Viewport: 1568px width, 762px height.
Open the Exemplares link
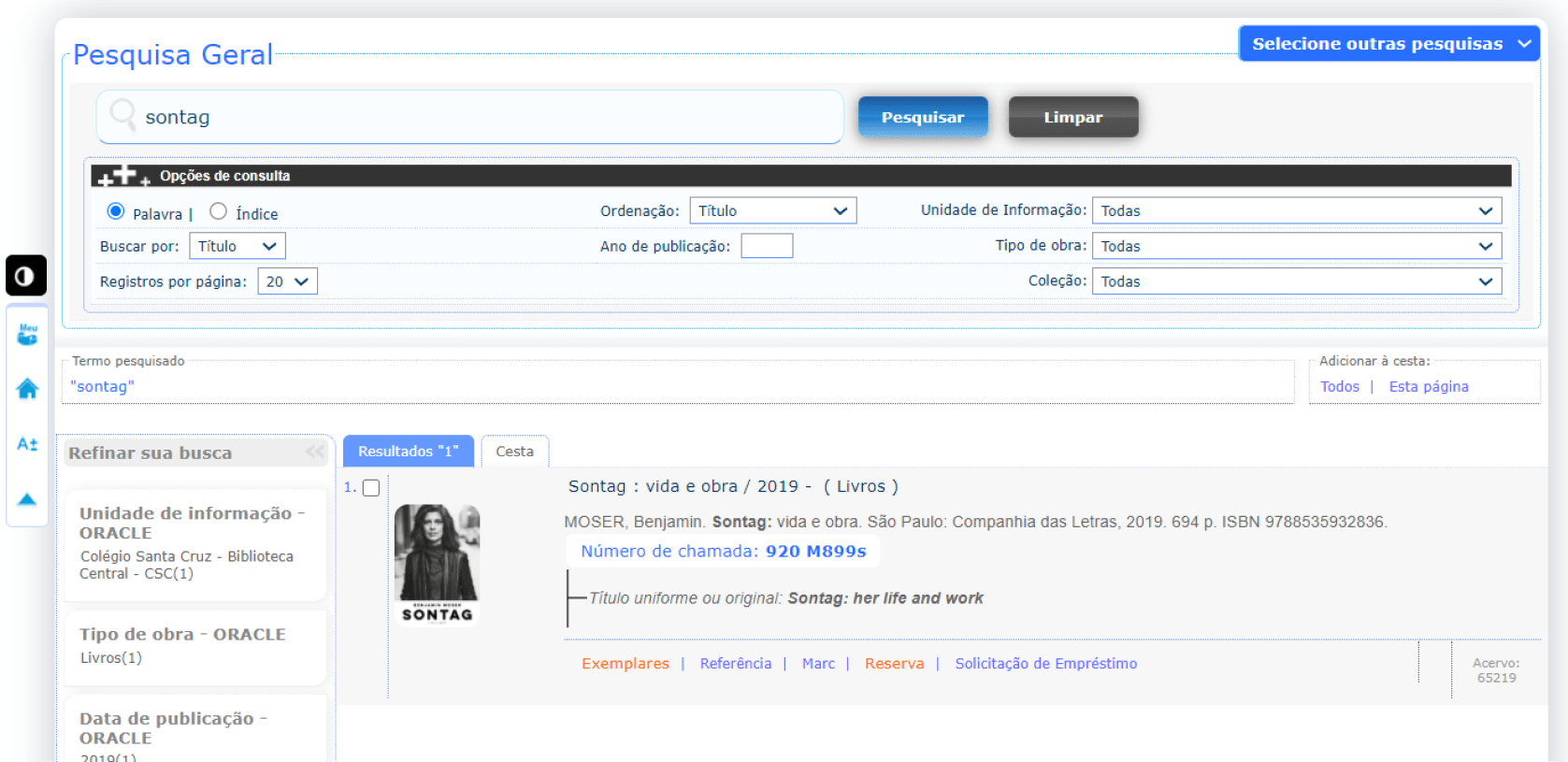[x=625, y=664]
